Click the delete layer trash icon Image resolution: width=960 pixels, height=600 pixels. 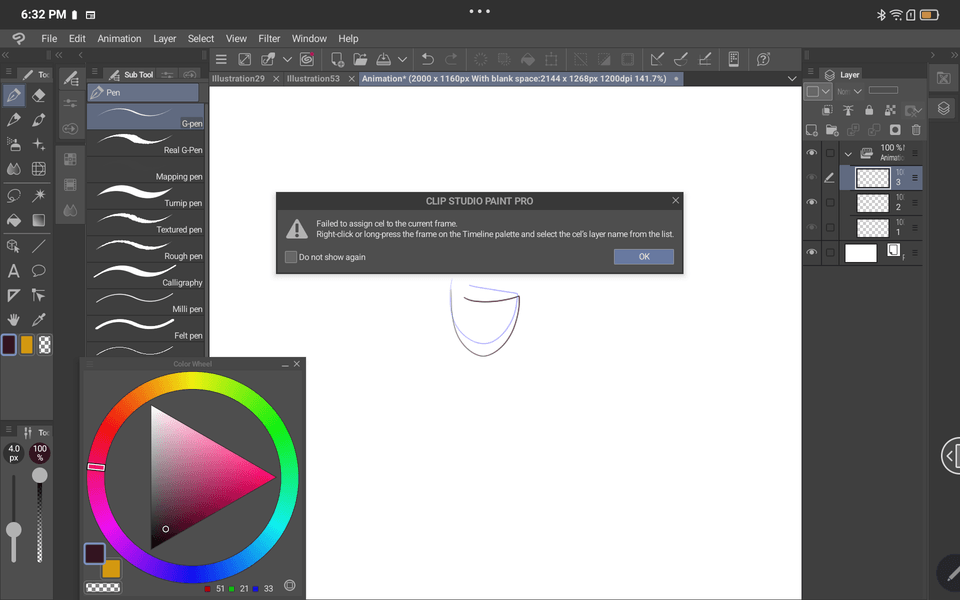[916, 130]
